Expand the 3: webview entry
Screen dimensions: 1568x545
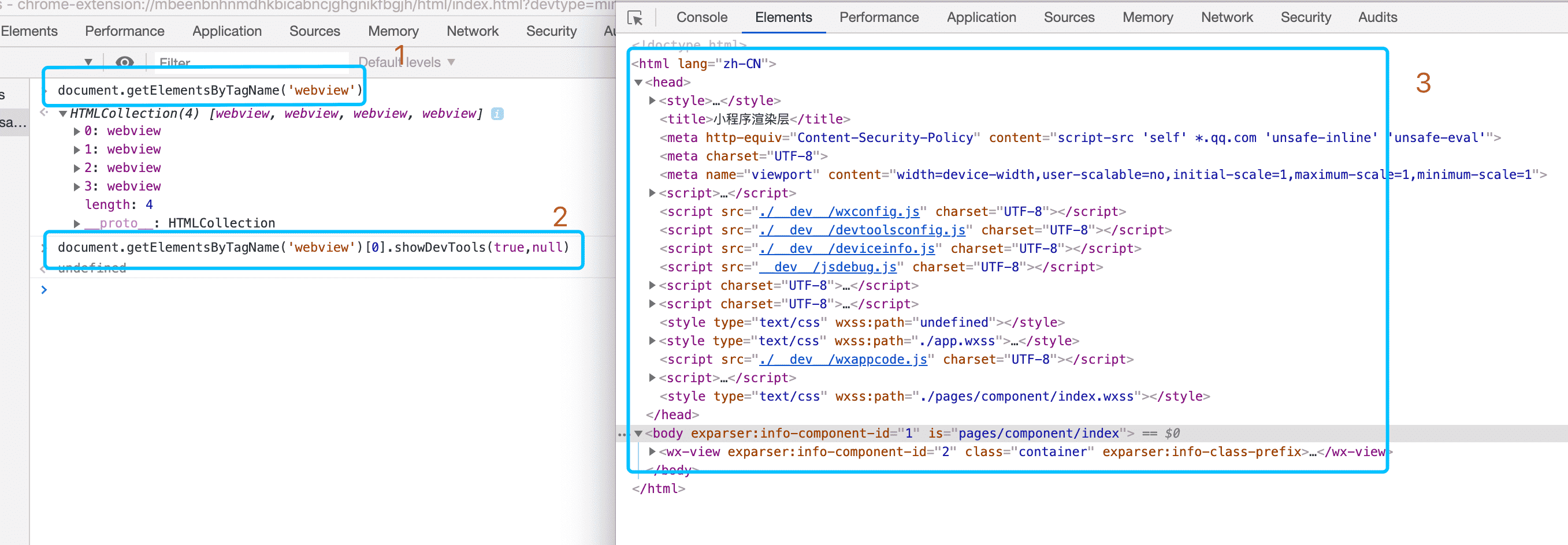pyautogui.click(x=77, y=186)
